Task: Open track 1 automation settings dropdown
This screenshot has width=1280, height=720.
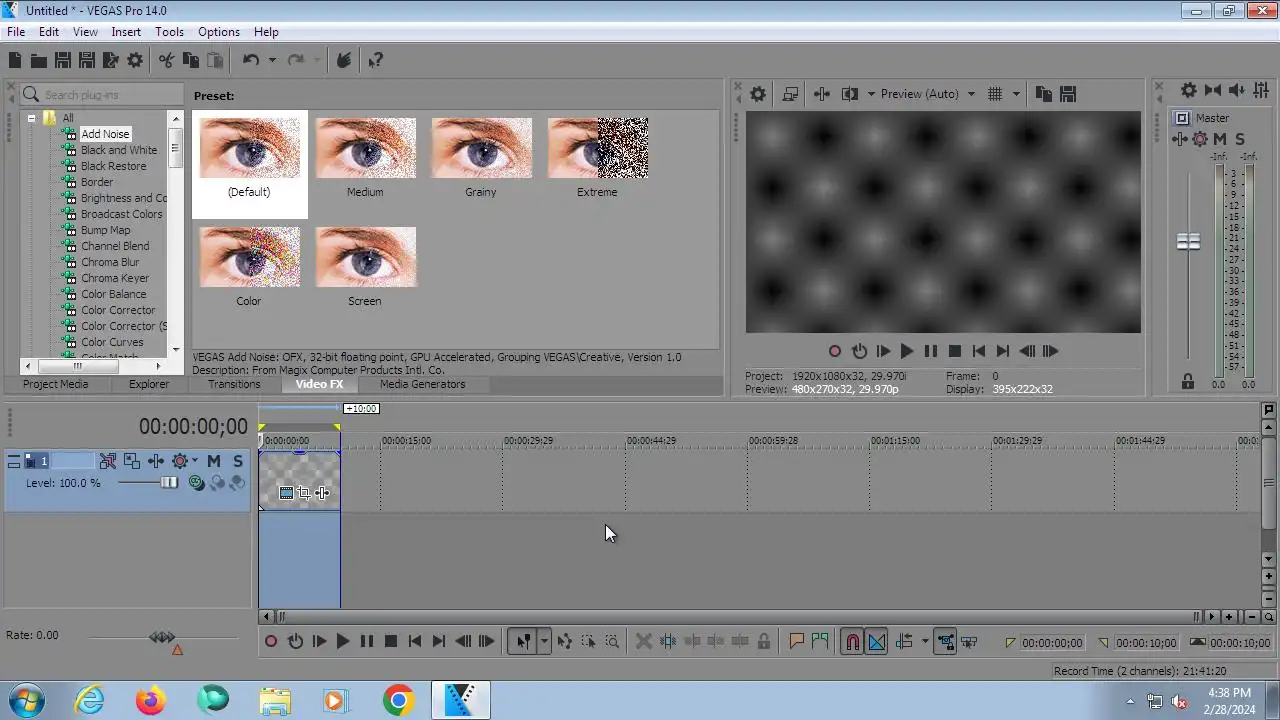Action: (x=194, y=461)
